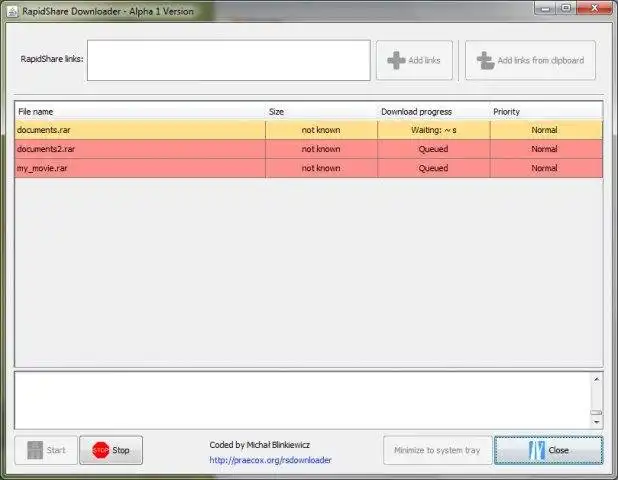Viewport: 618px width, 480px height.
Task: Click Normal priority of documents.rar
Action: [546, 130]
